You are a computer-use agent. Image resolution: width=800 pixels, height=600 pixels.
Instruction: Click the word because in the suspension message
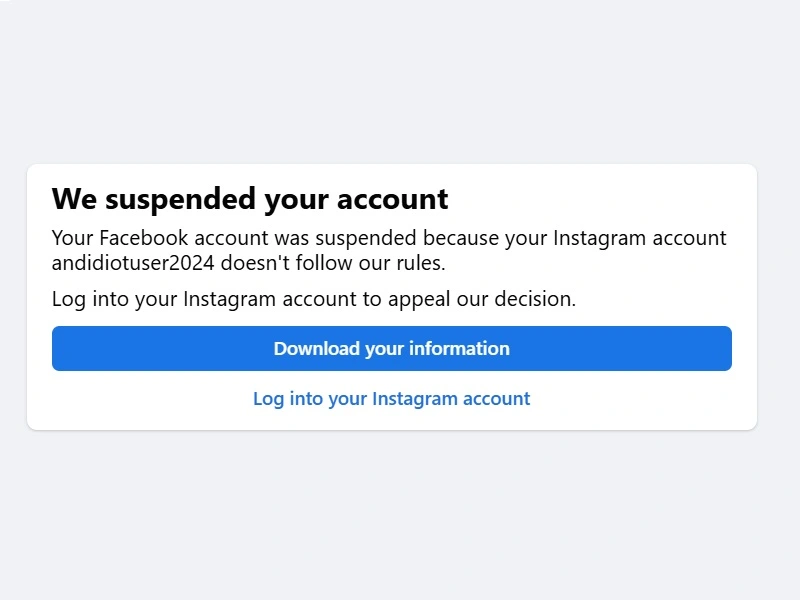(461, 238)
